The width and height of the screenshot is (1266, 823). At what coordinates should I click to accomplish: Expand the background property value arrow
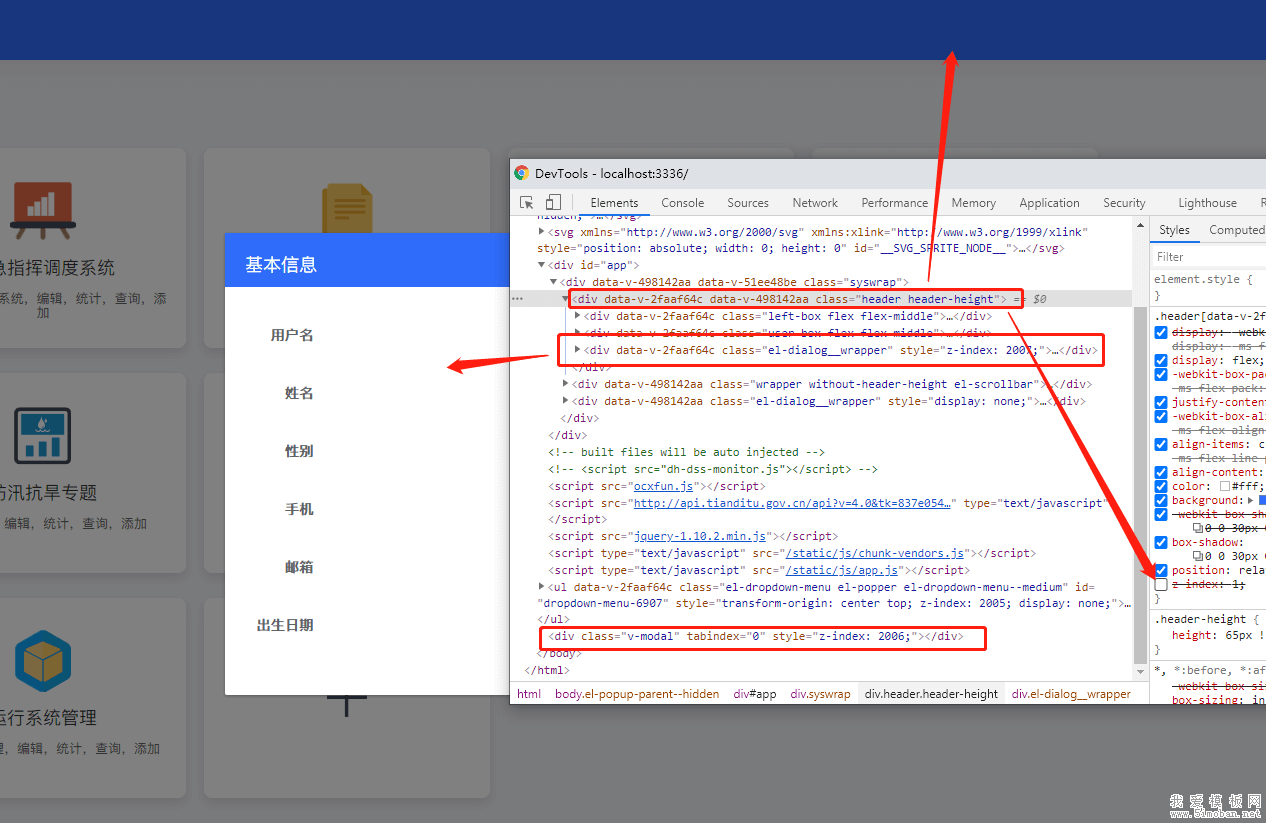click(1249, 500)
